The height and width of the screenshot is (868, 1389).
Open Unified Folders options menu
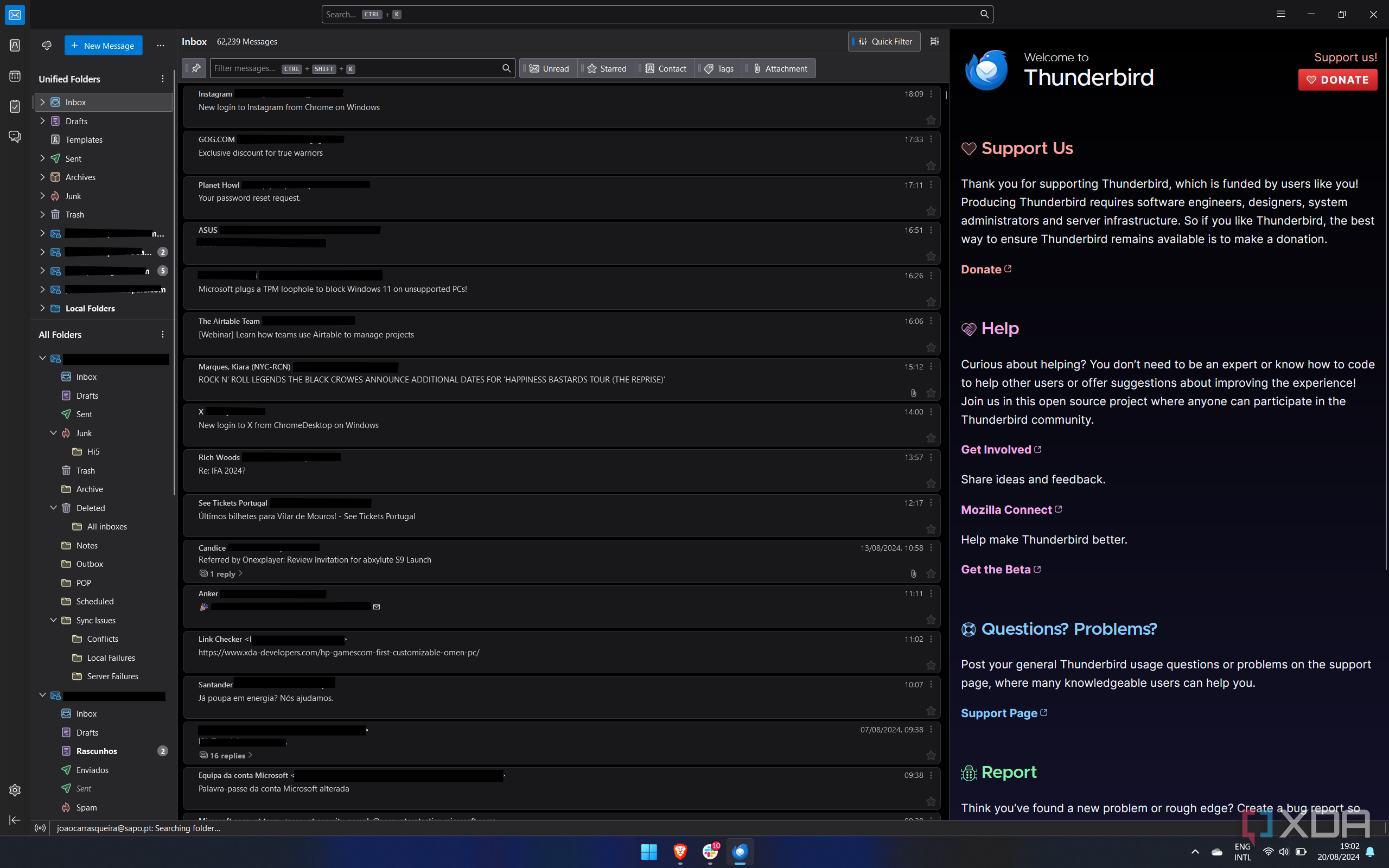click(162, 79)
